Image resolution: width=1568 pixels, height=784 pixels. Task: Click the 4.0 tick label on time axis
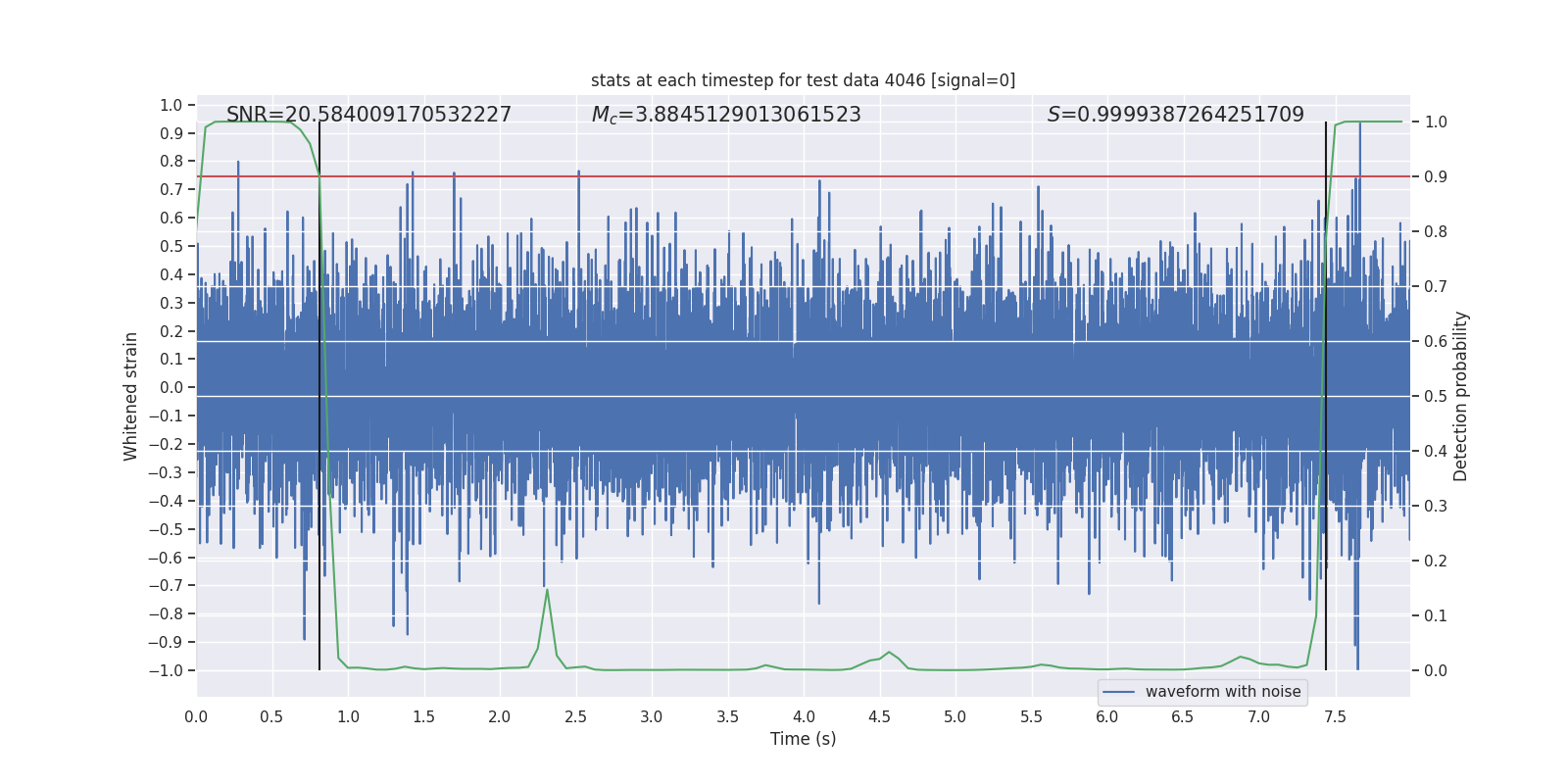click(804, 716)
